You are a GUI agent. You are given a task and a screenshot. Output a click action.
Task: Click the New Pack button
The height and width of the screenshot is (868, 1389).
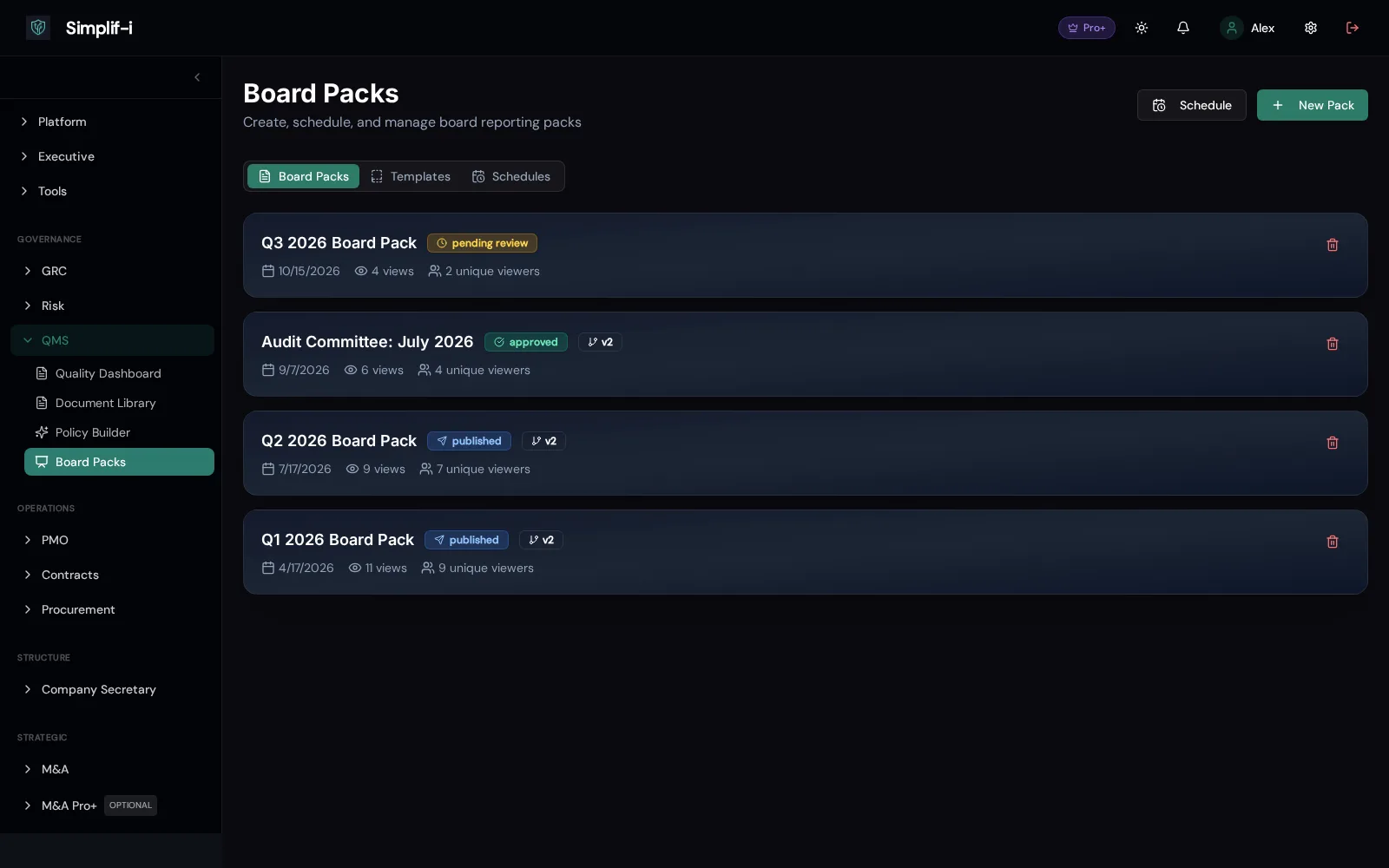click(x=1313, y=105)
